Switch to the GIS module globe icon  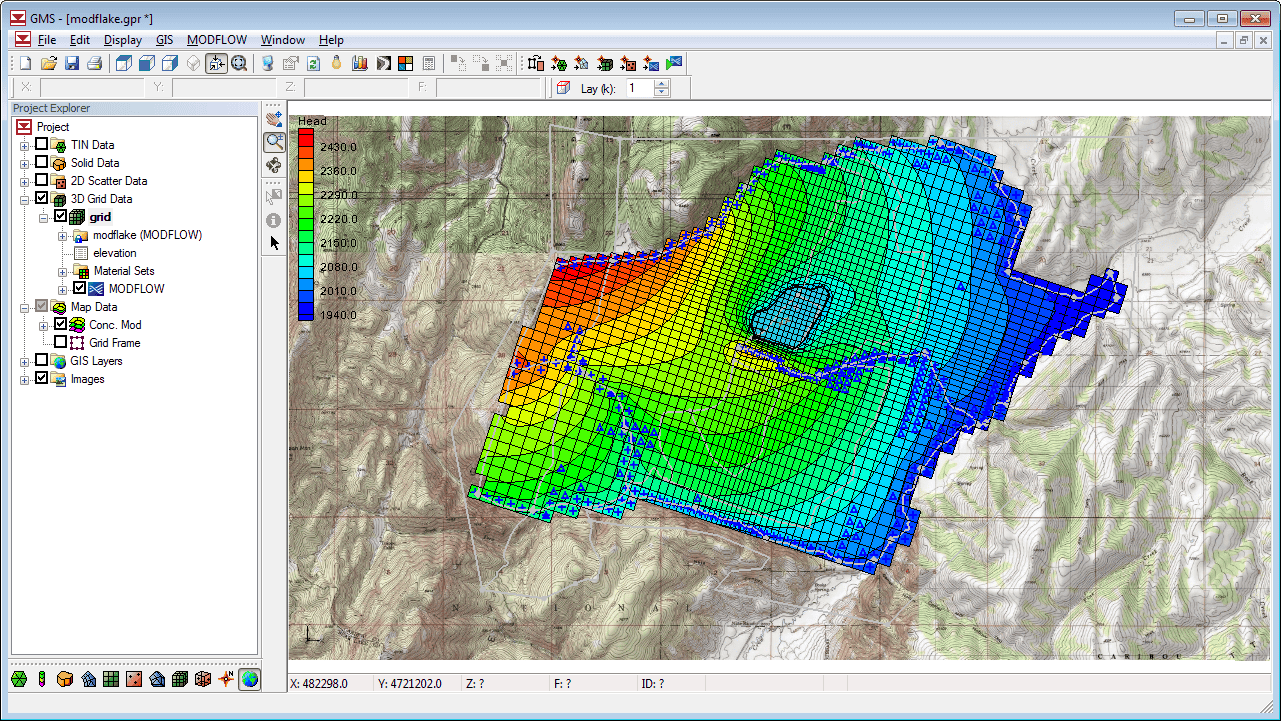(249, 680)
